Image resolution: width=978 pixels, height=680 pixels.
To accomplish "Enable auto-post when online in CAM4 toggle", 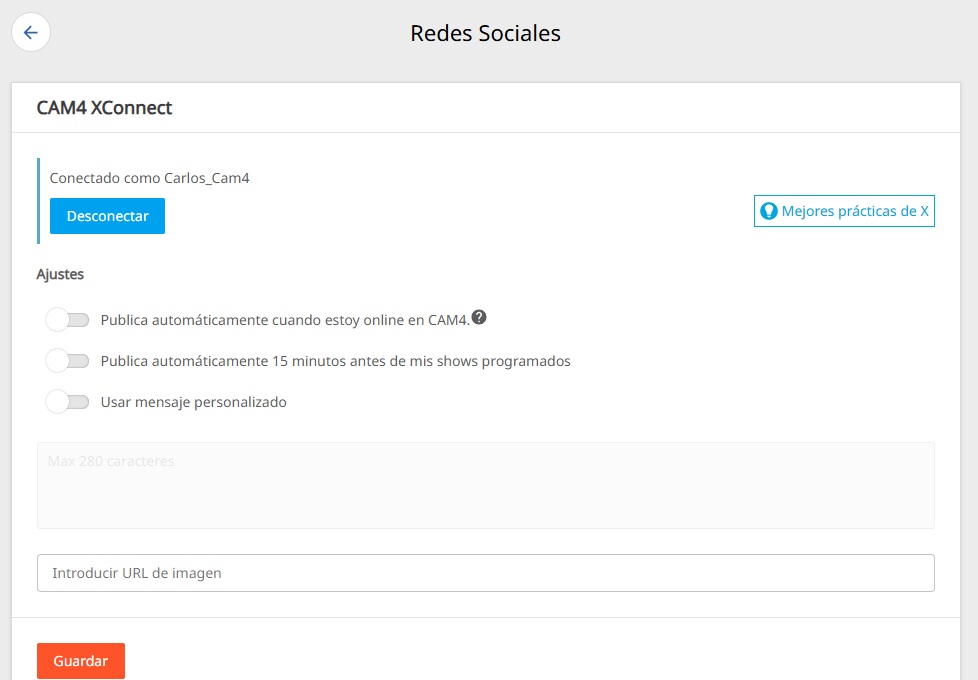I will coord(67,320).
